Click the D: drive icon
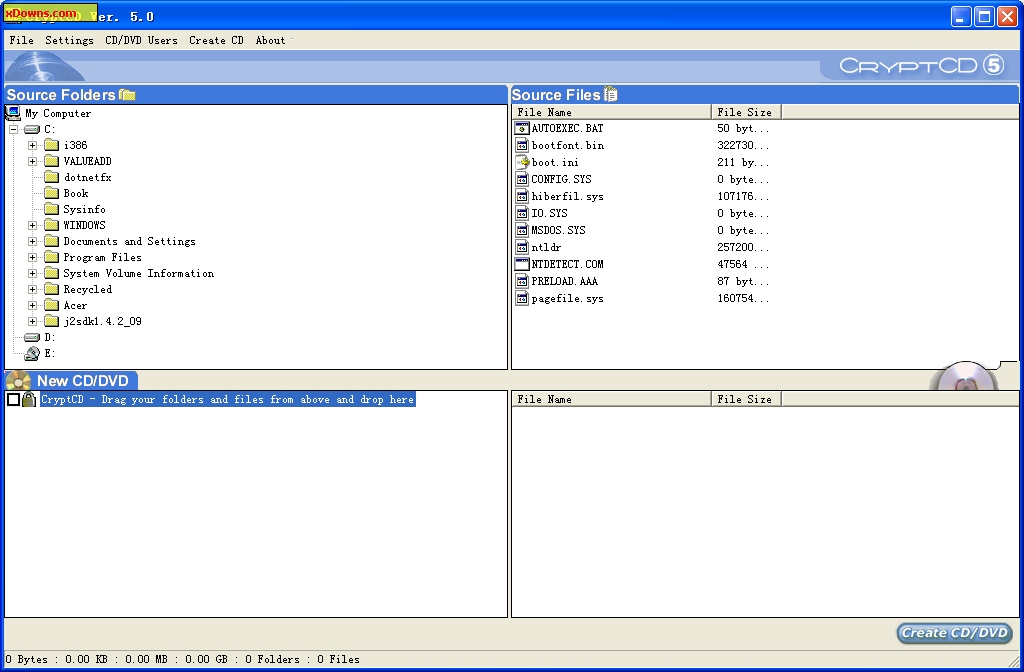 [32, 338]
